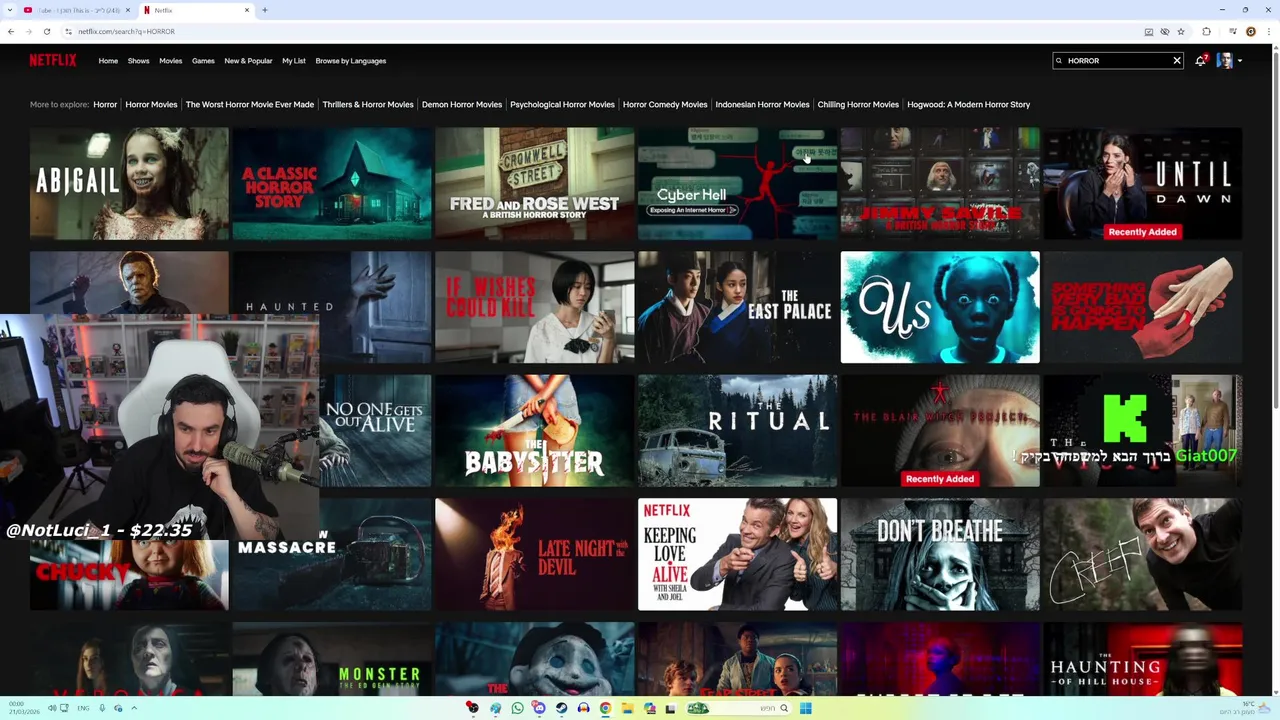Click the install-app icon in the address bar
Screen dimensions: 1280x720
(x=1149, y=31)
